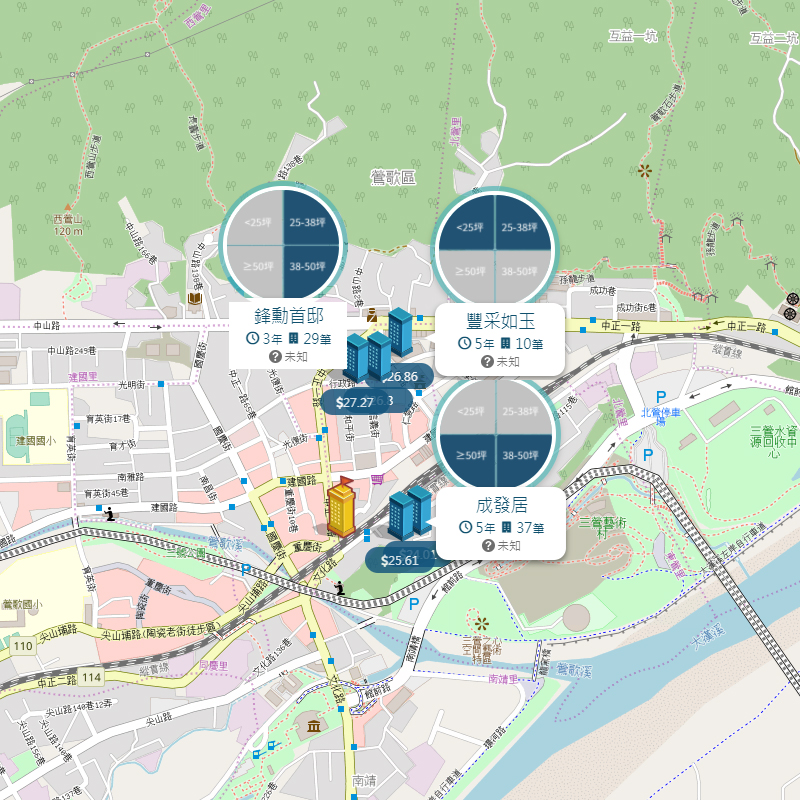The width and height of the screenshot is (800, 800).
Task: Select 38-50坪 segment in 鋒勳首邸 circle
Action: click(310, 270)
